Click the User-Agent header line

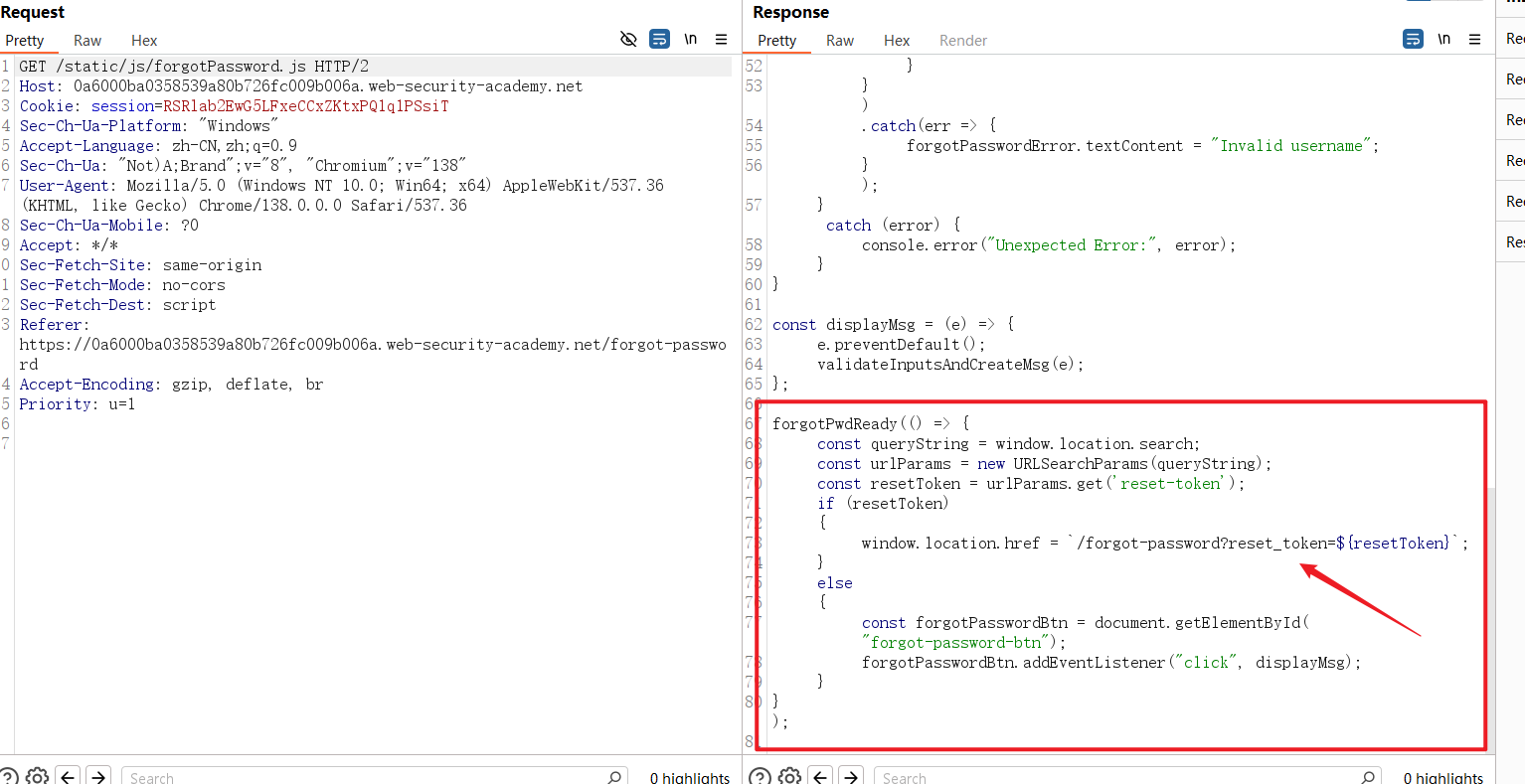[341, 196]
